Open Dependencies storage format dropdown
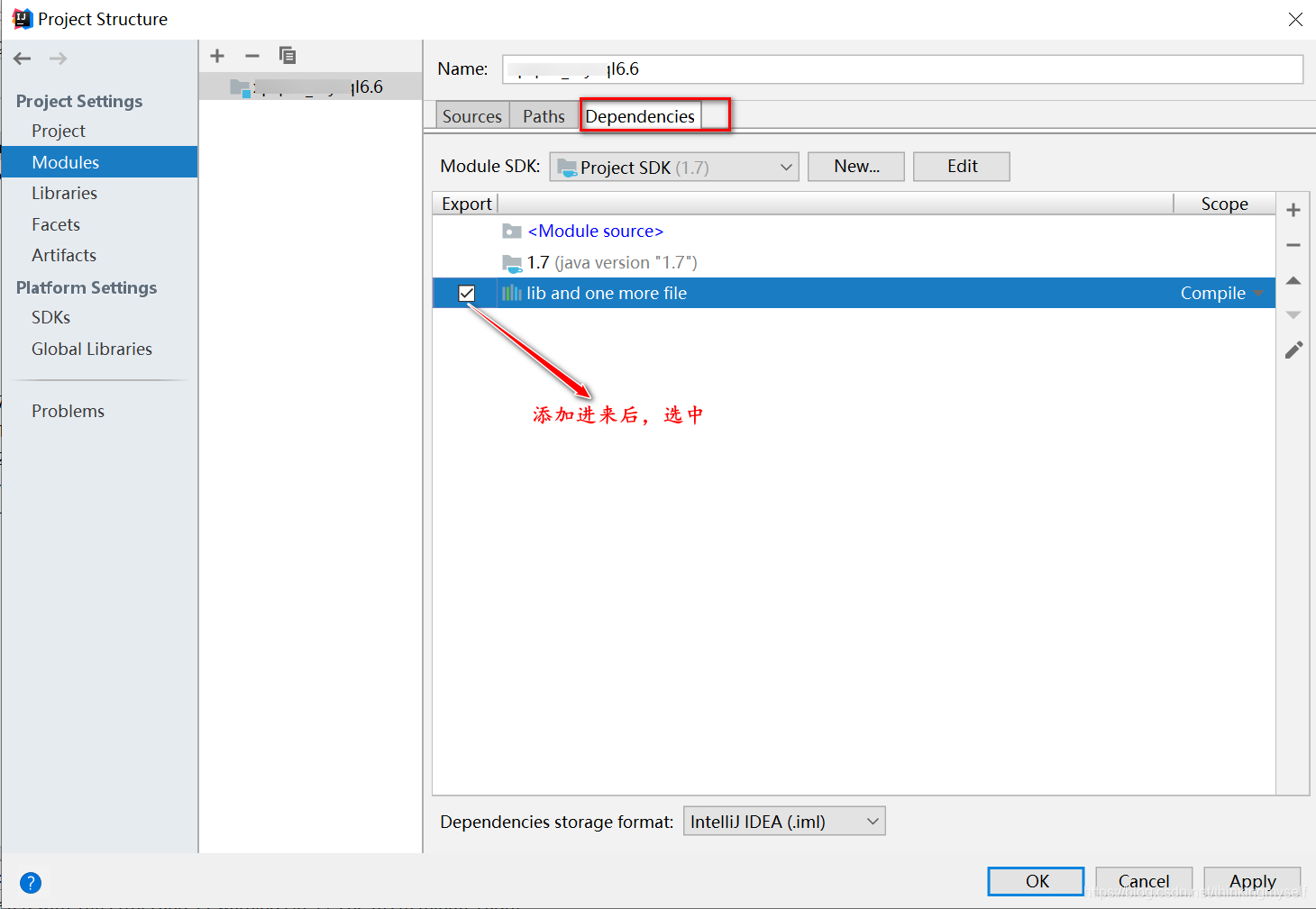1316x909 pixels. pos(784,822)
